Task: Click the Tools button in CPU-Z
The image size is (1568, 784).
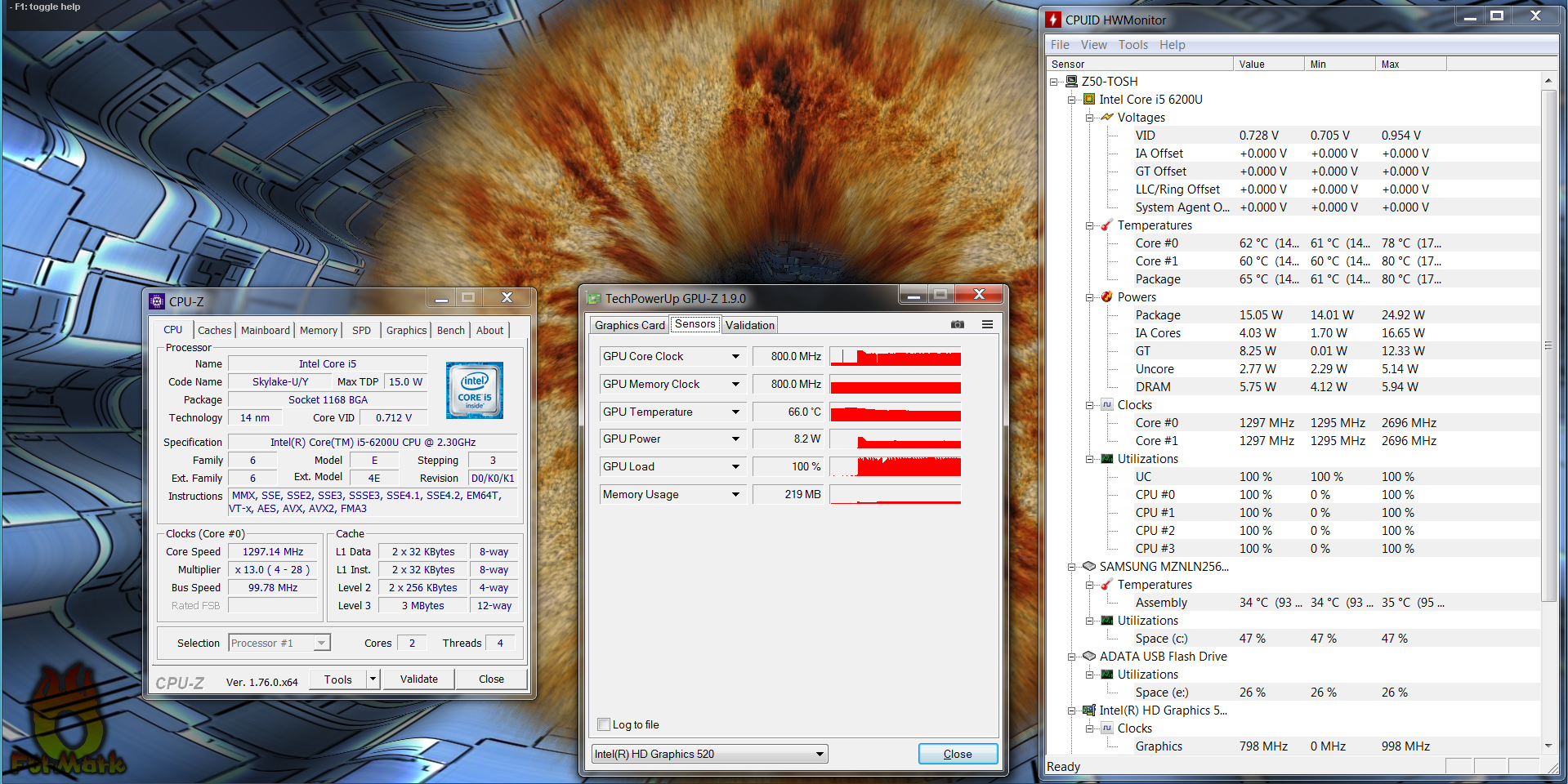Action: 337,679
